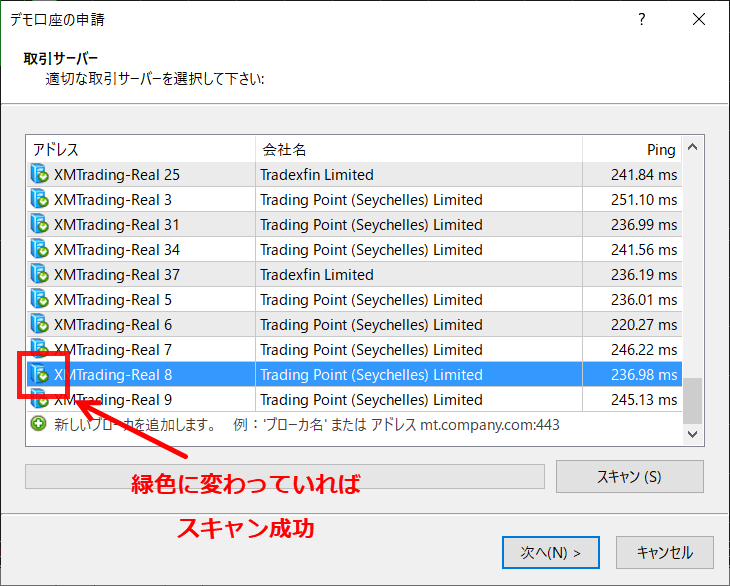
Task: Sort servers by Ping column header
Action: (632, 150)
